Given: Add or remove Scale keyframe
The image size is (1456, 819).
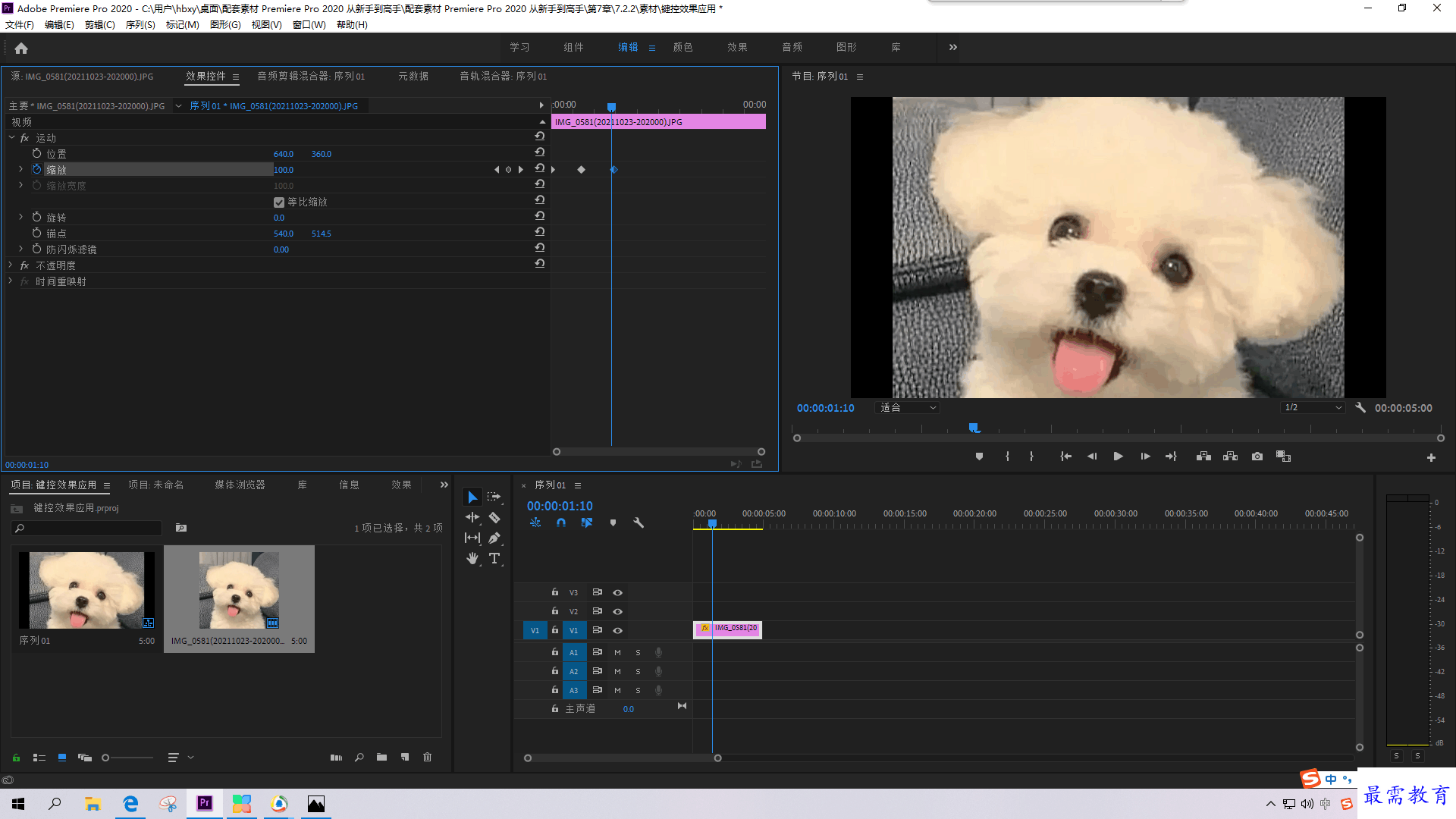Looking at the screenshot, I should click(508, 170).
